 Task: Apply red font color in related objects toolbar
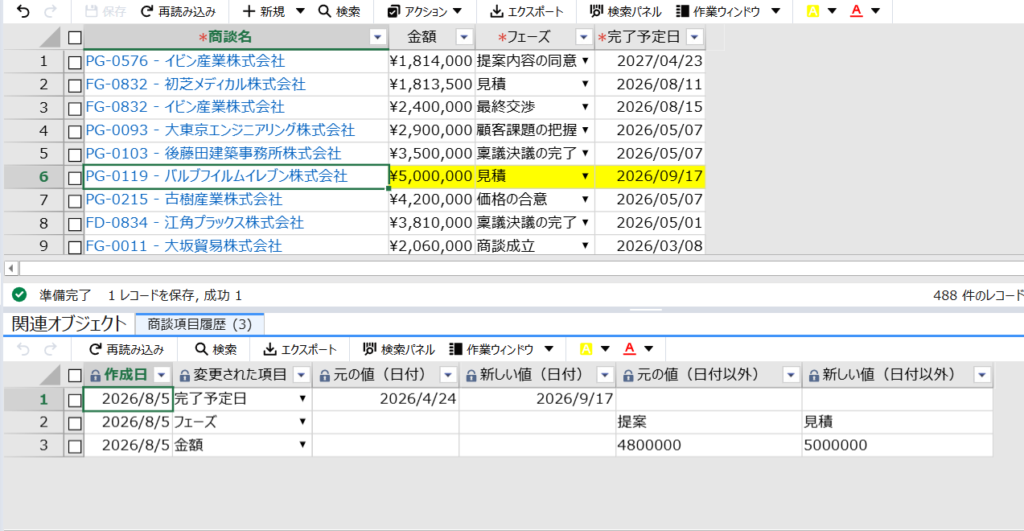pyautogui.click(x=630, y=349)
